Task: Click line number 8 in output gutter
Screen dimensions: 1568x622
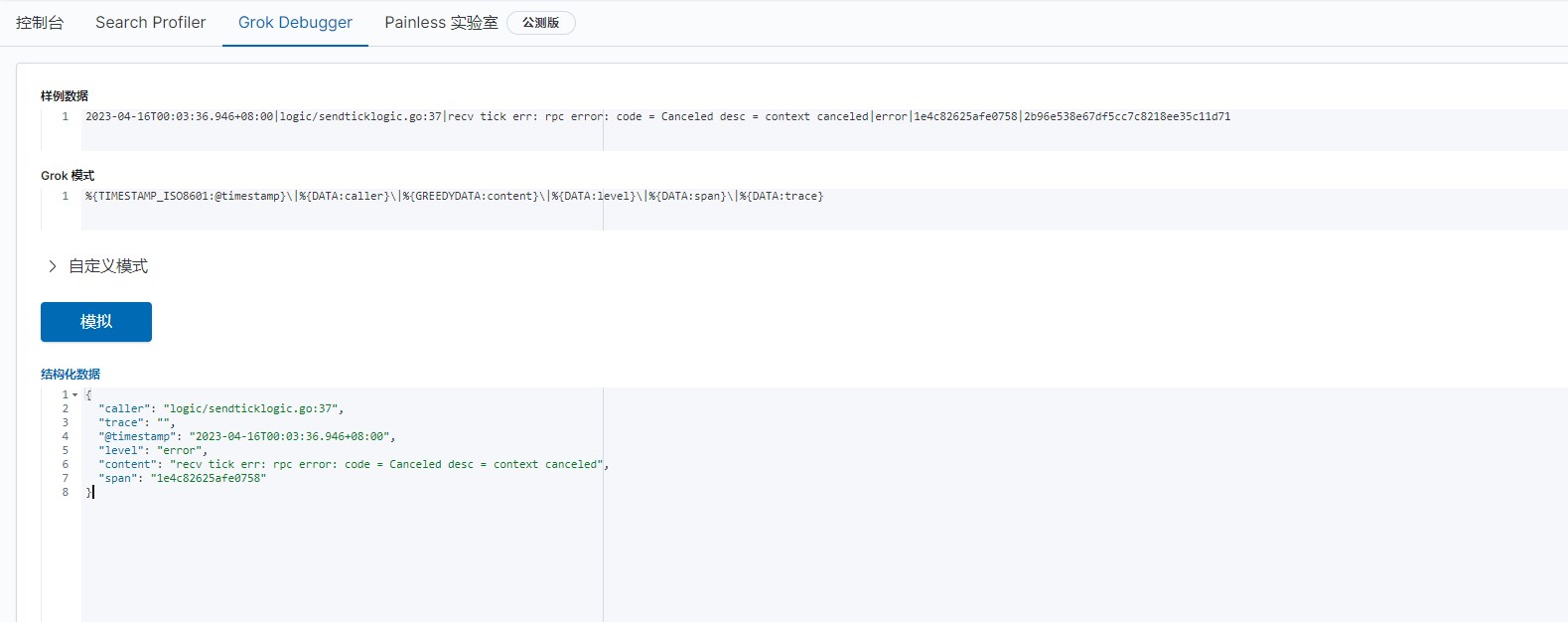Action: coord(66,493)
